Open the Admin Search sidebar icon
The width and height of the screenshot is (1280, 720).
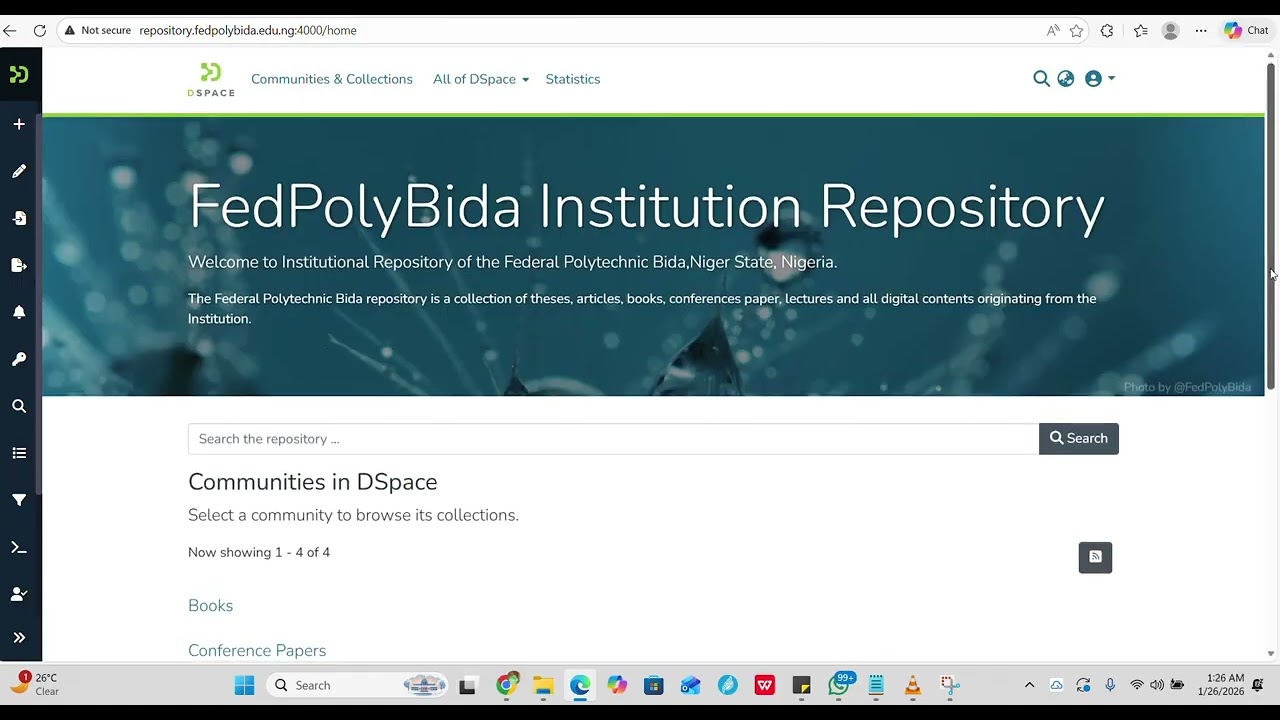point(19,406)
